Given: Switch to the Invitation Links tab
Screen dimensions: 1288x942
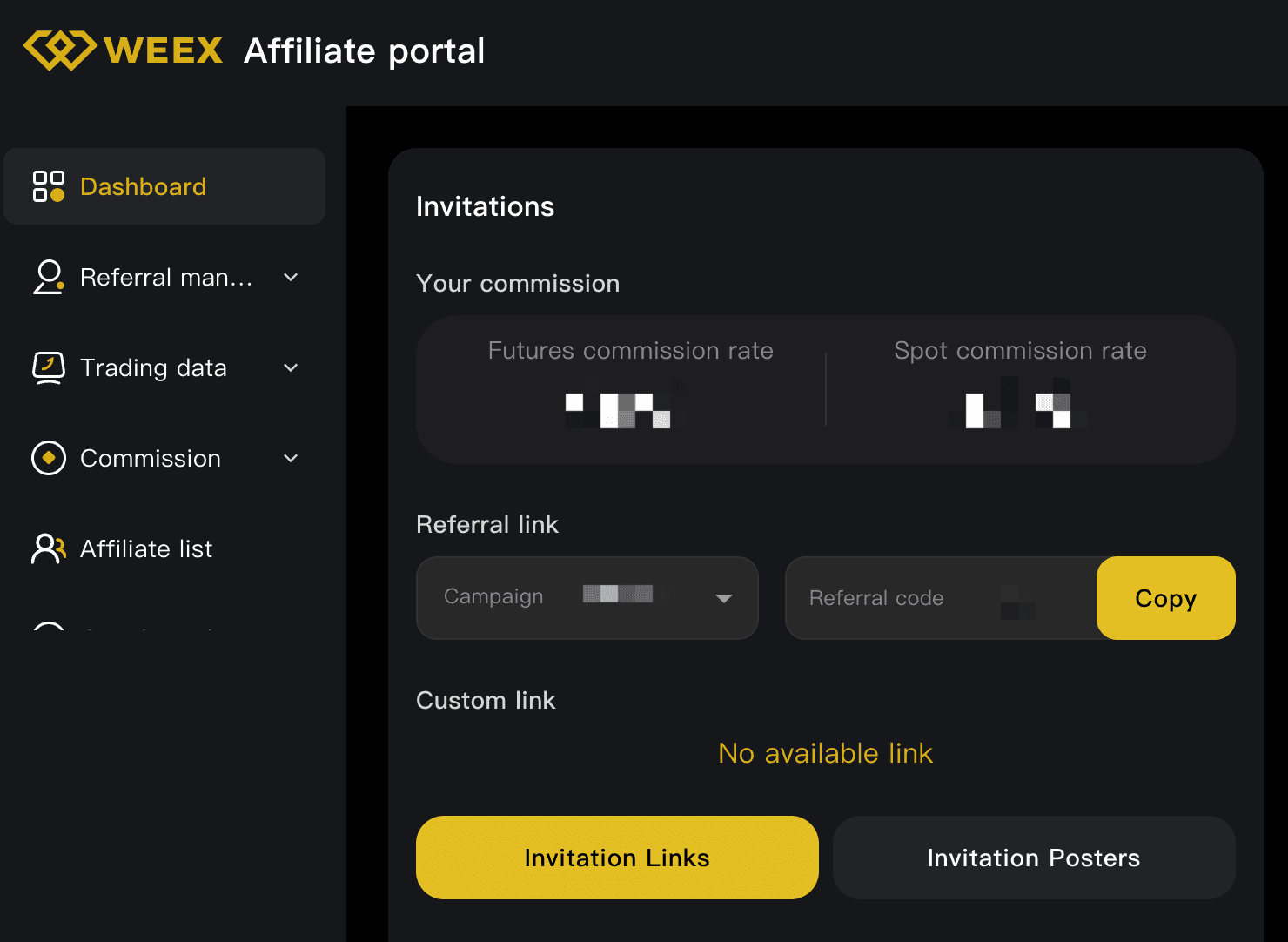Looking at the screenshot, I should (x=617, y=858).
